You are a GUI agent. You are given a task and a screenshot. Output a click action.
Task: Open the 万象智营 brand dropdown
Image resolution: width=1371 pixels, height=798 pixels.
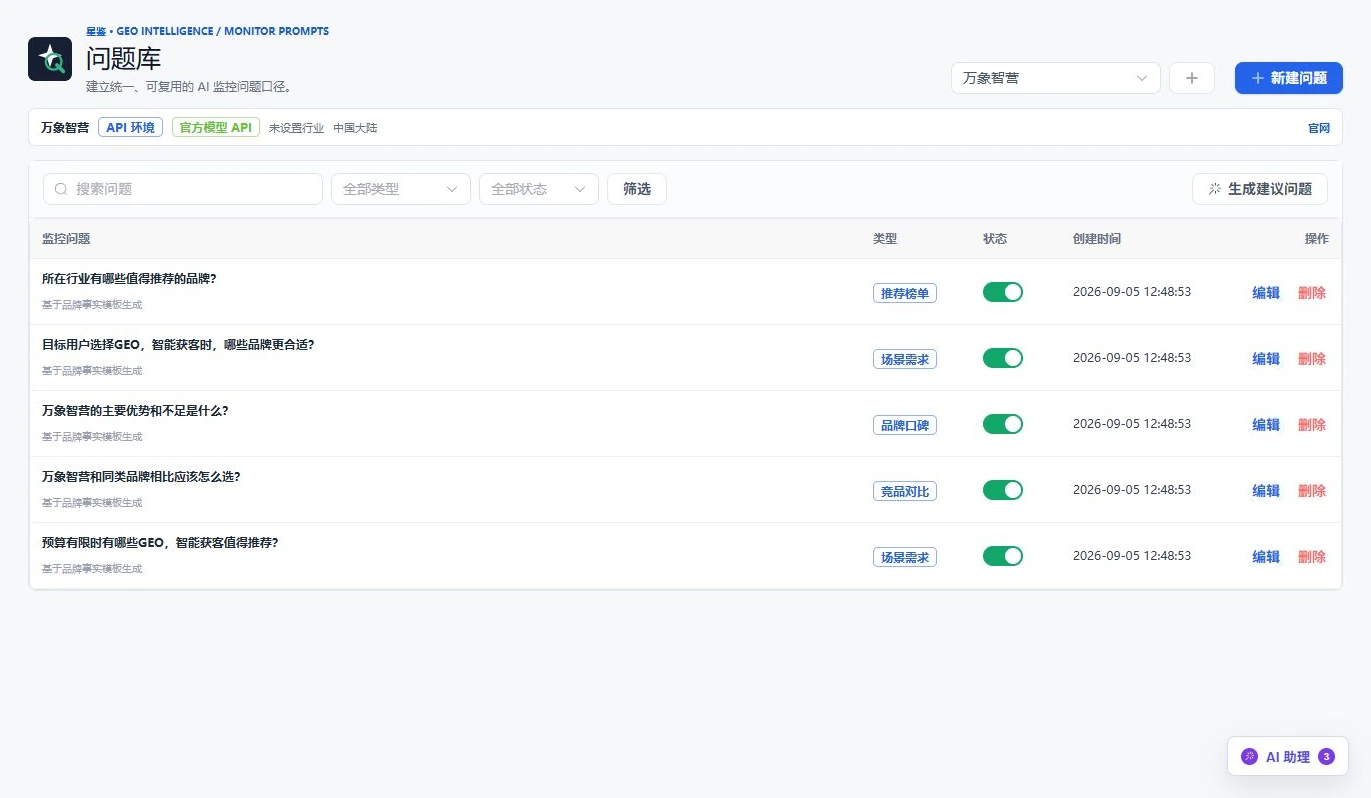coord(1056,78)
